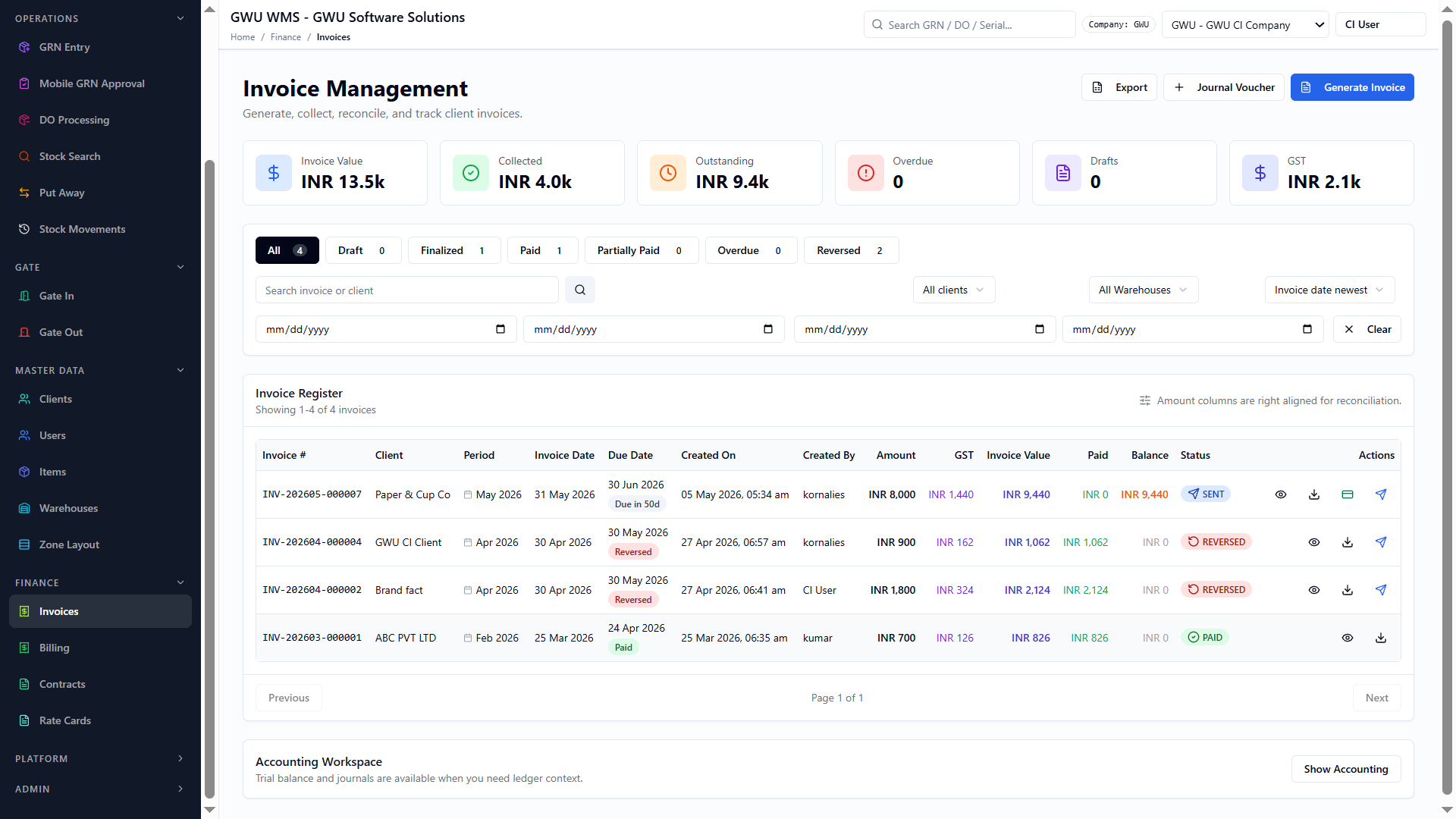Select the Reversed tab
This screenshot has height=819, width=1456.
click(x=851, y=250)
